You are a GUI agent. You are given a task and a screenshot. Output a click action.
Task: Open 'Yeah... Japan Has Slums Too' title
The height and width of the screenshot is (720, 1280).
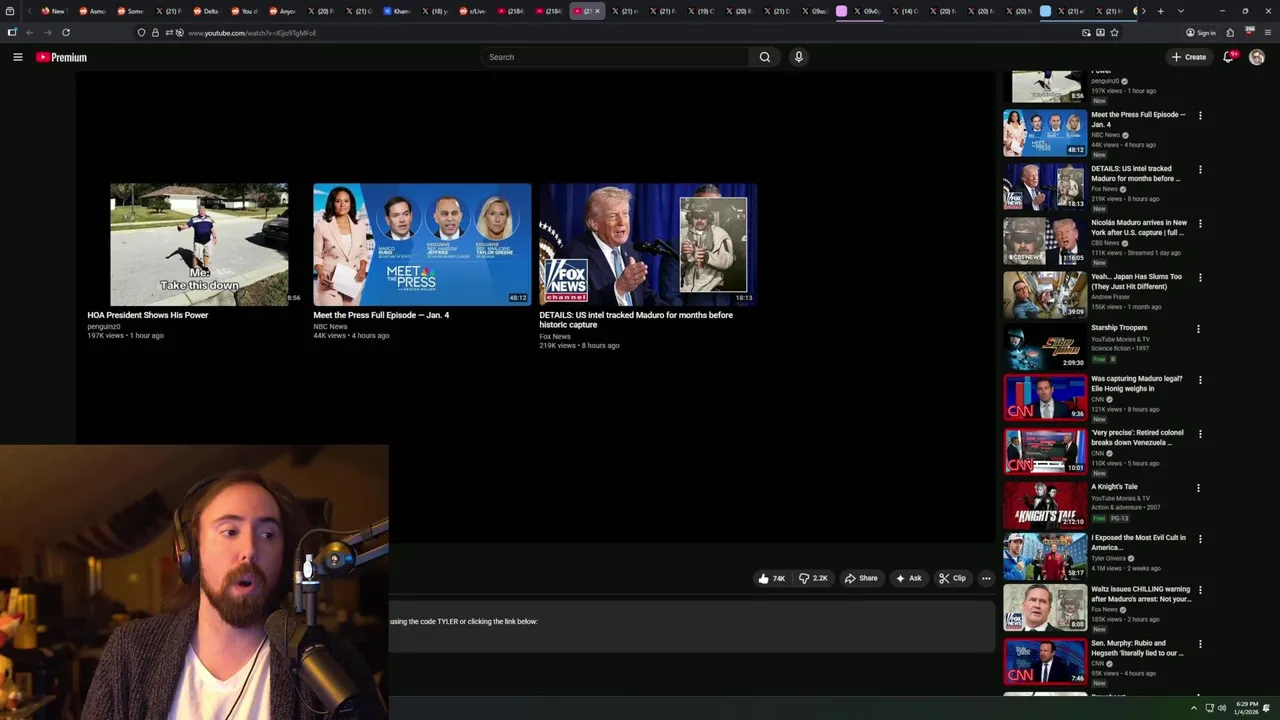tap(1136, 282)
